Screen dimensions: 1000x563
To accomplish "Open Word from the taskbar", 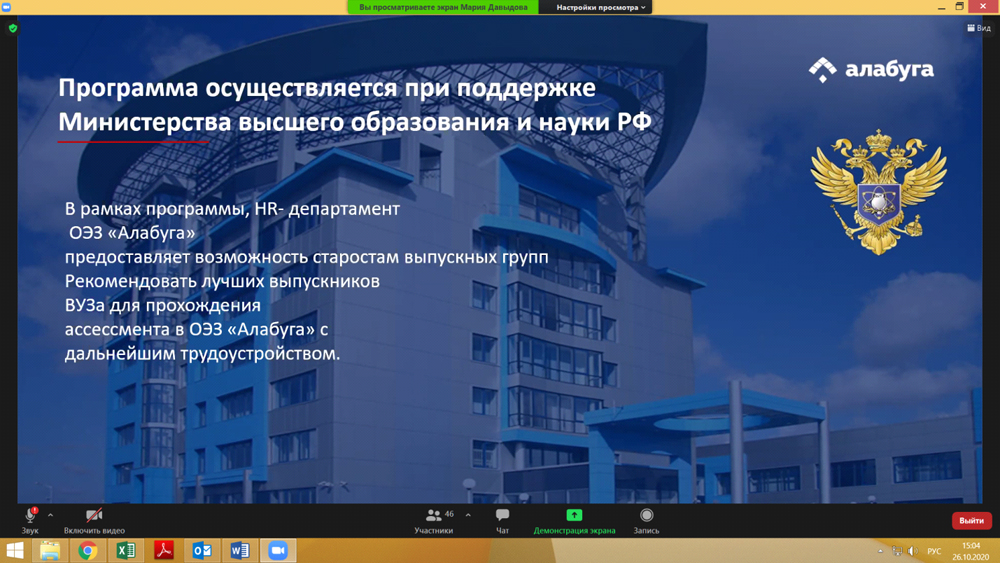I will (x=240, y=550).
